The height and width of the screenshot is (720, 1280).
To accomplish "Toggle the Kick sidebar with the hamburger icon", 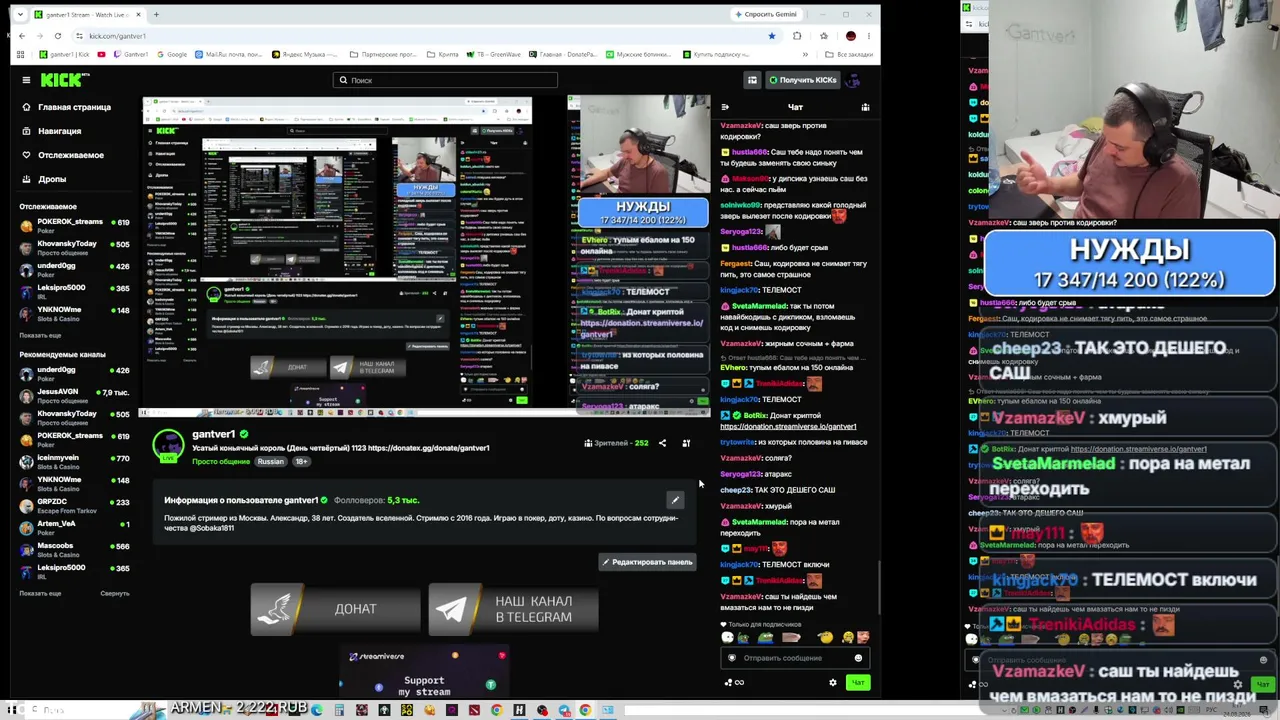I will 26,80.
